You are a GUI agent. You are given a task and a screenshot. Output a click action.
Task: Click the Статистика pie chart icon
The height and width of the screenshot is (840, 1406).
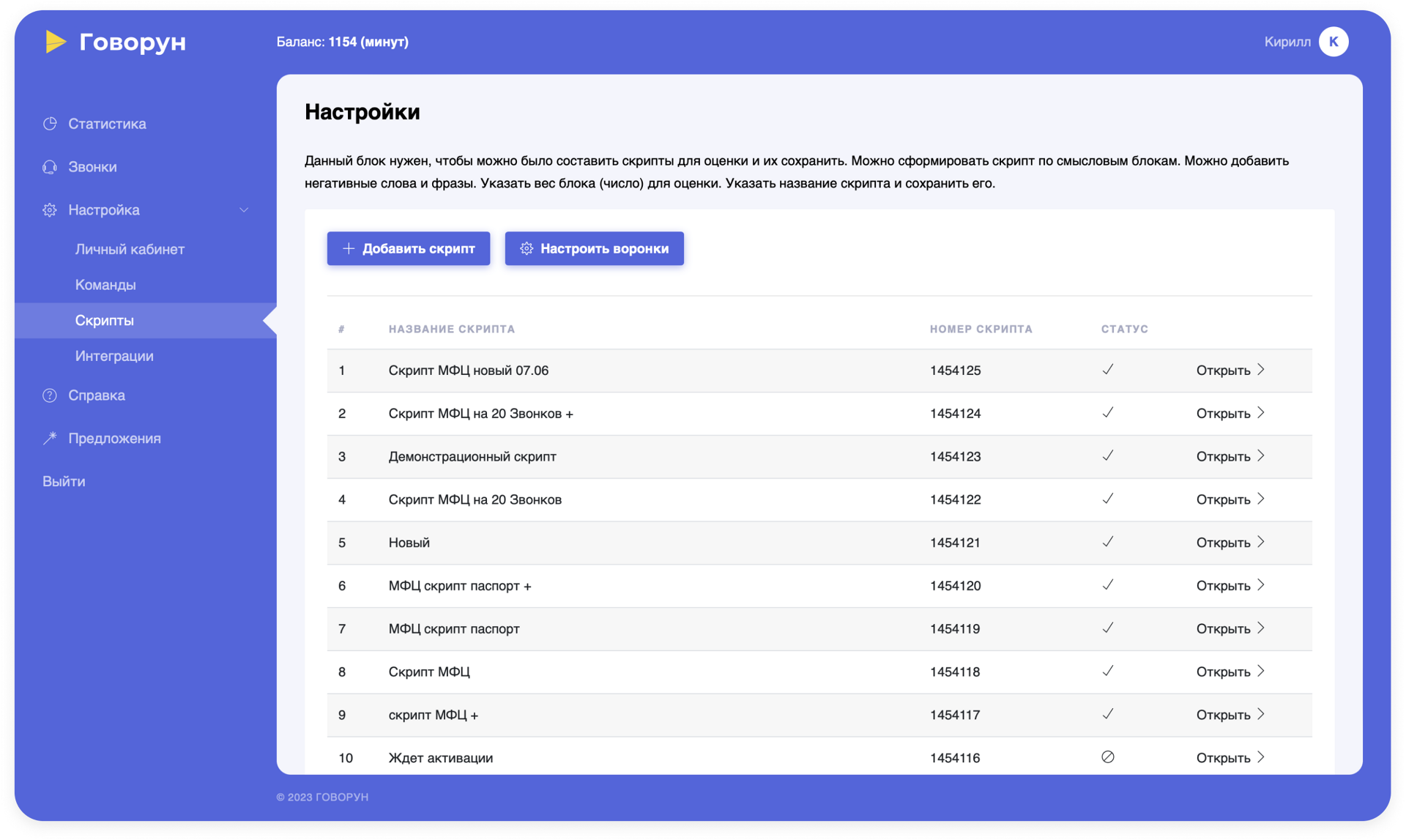click(50, 124)
